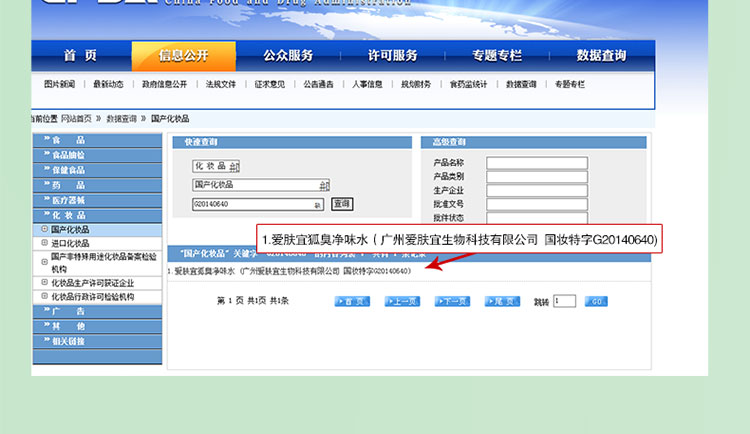Expand the 保健食品 sidebar category
Image resolution: width=750 pixels, height=434 pixels.
[x=97, y=170]
